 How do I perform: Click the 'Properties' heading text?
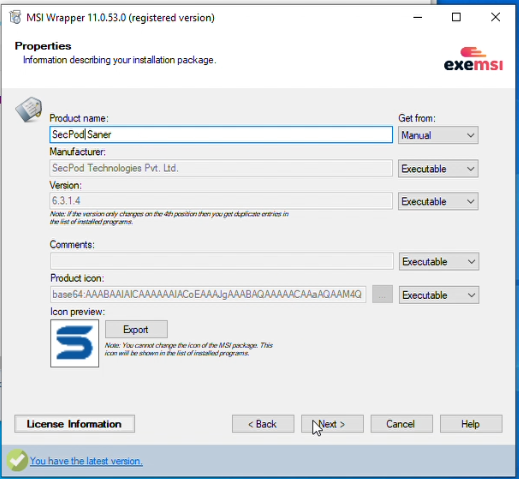coord(43,46)
